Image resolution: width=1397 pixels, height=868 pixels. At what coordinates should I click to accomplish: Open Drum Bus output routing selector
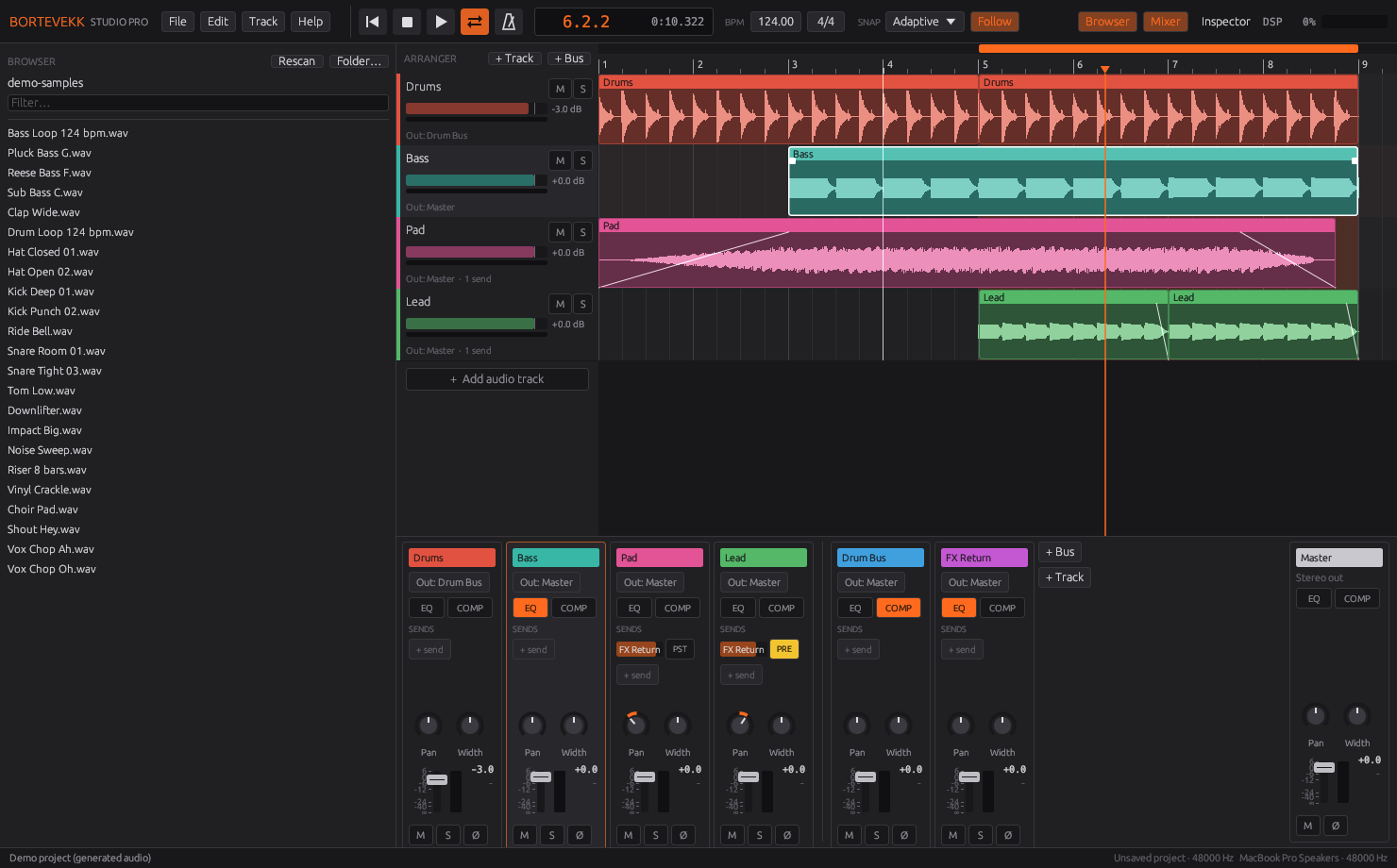point(871,583)
